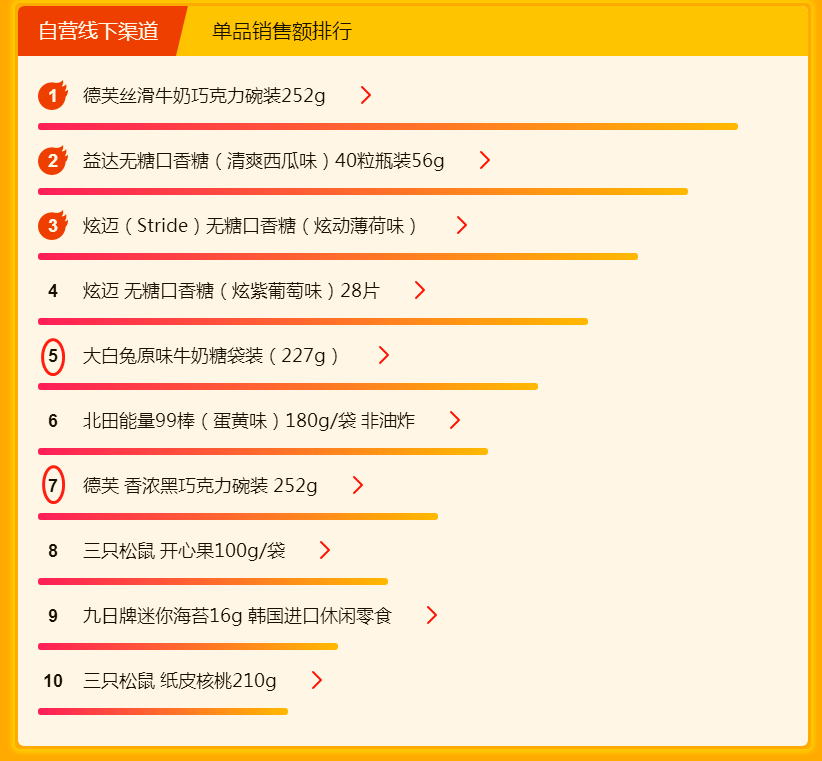Open chevron beside 三只松鼠 纸皮核桃210g
Viewport: 822px width, 761px height.
(317, 680)
